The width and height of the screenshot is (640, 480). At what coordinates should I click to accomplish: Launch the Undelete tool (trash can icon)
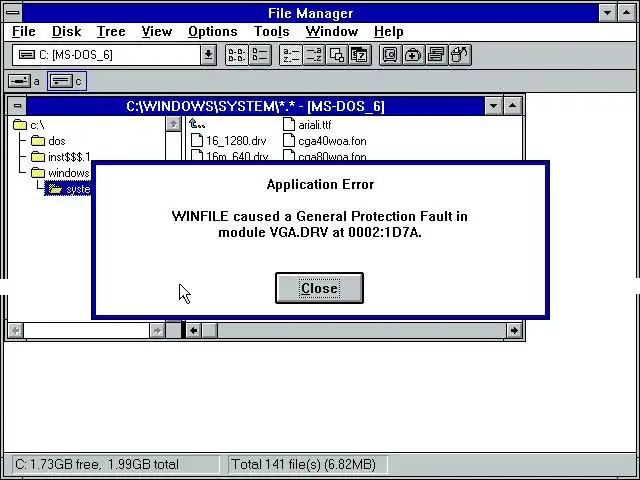pyautogui.click(x=460, y=55)
